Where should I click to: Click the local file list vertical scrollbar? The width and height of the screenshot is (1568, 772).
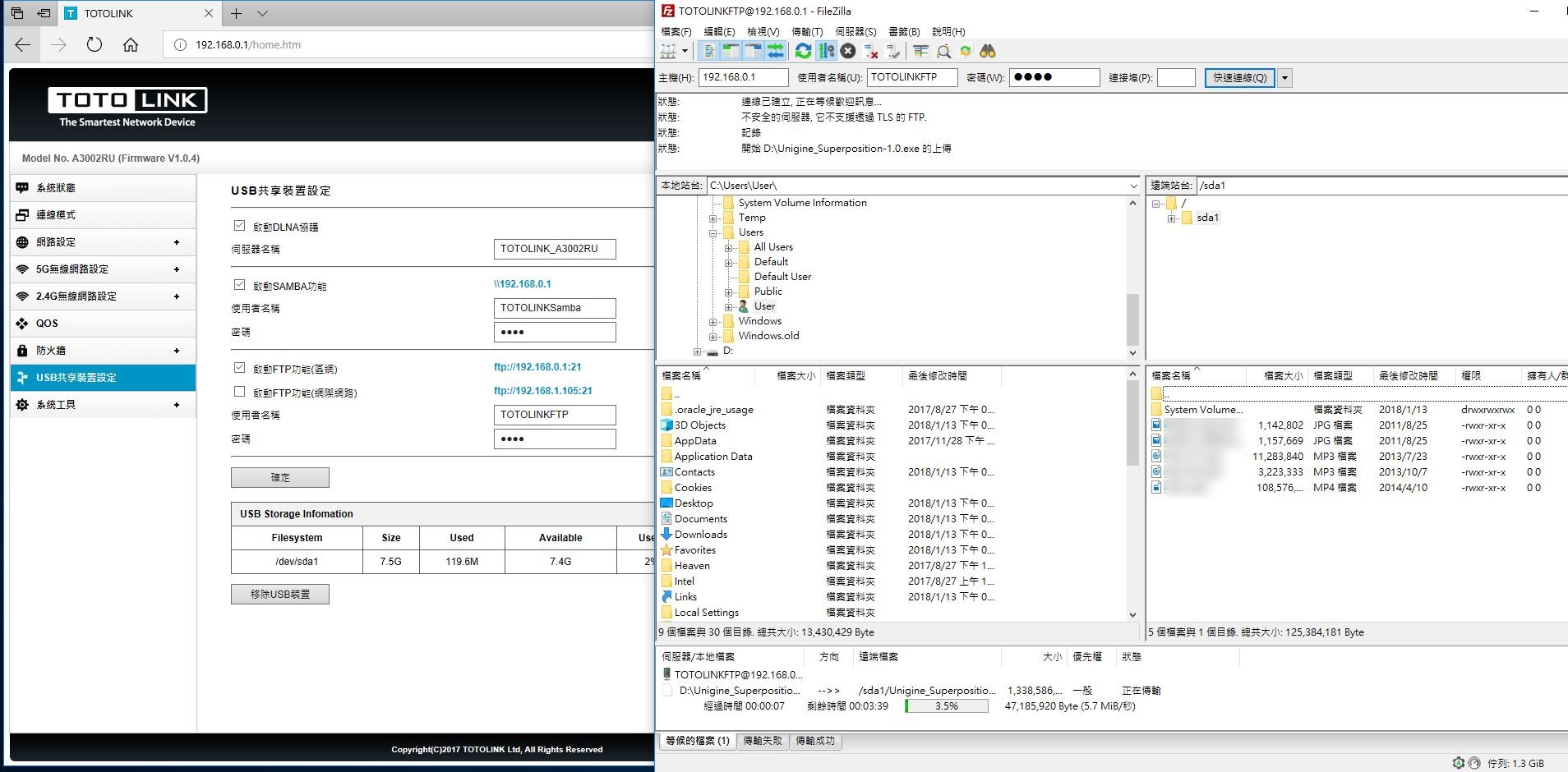point(1132,494)
